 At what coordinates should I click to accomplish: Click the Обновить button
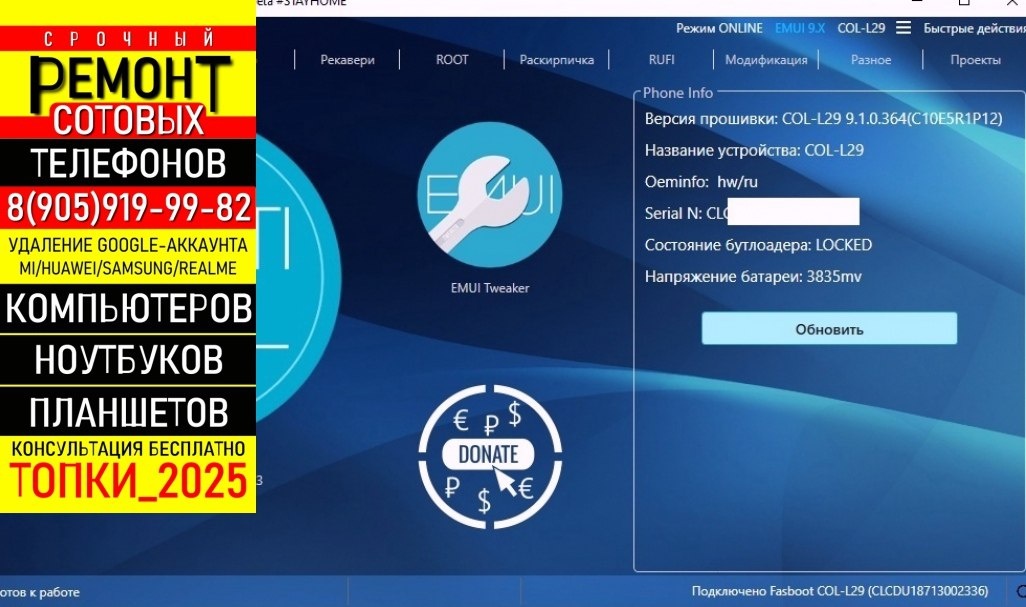[829, 328]
